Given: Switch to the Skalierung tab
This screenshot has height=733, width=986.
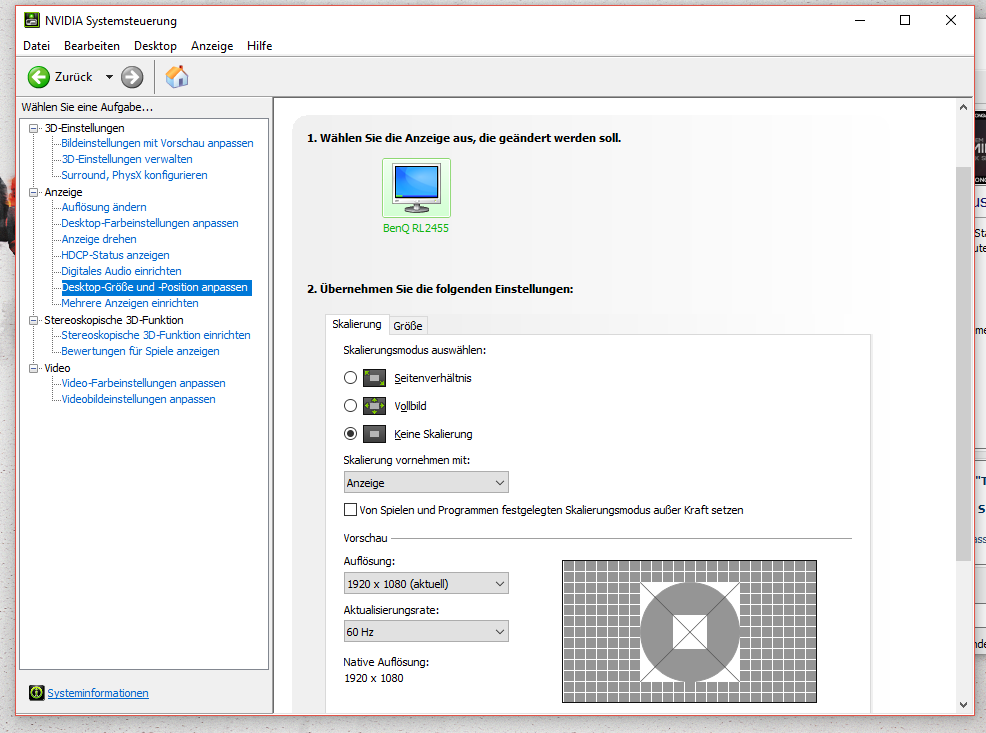Looking at the screenshot, I should click(357, 324).
